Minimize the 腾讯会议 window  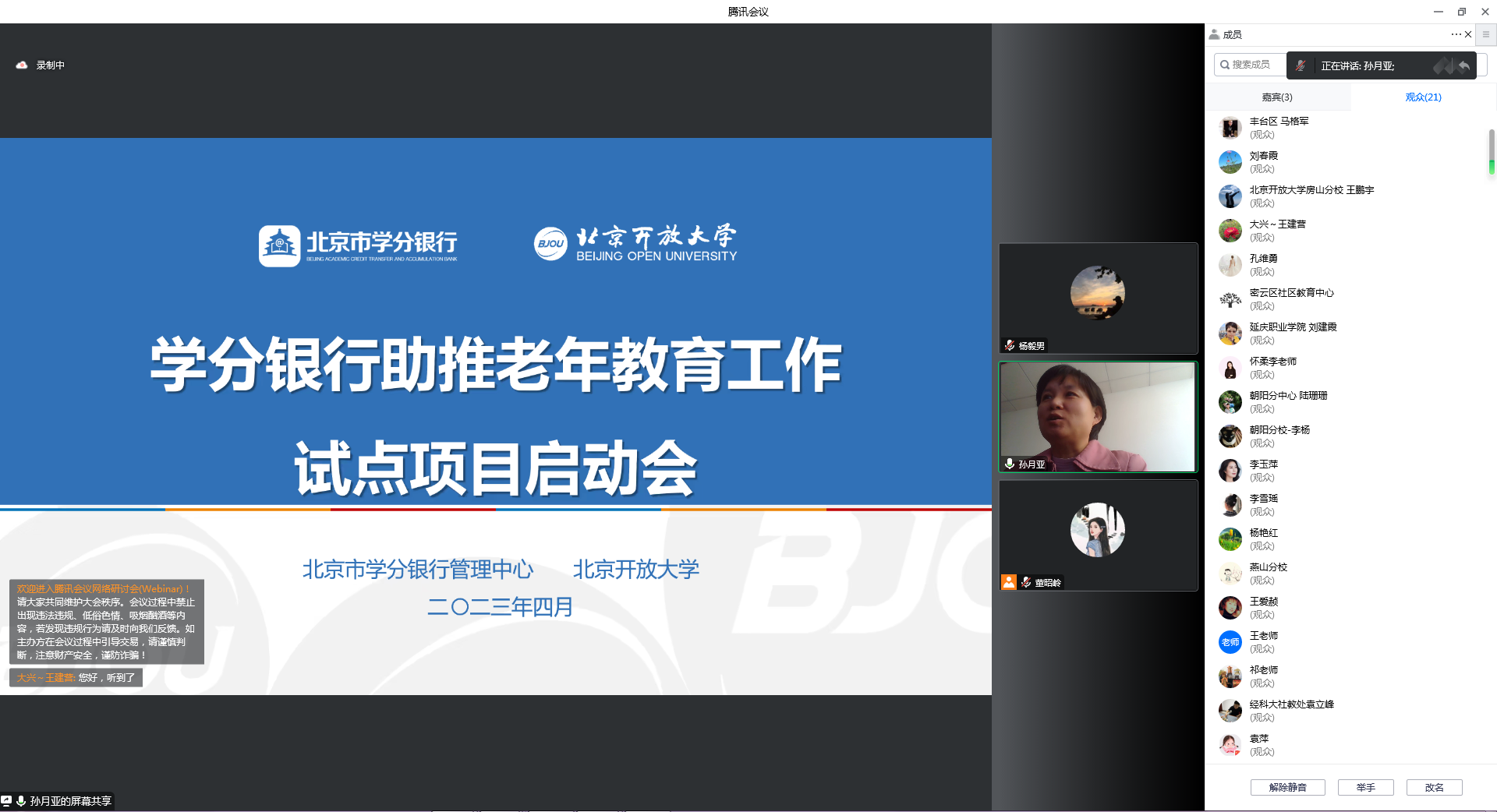coord(1439,12)
